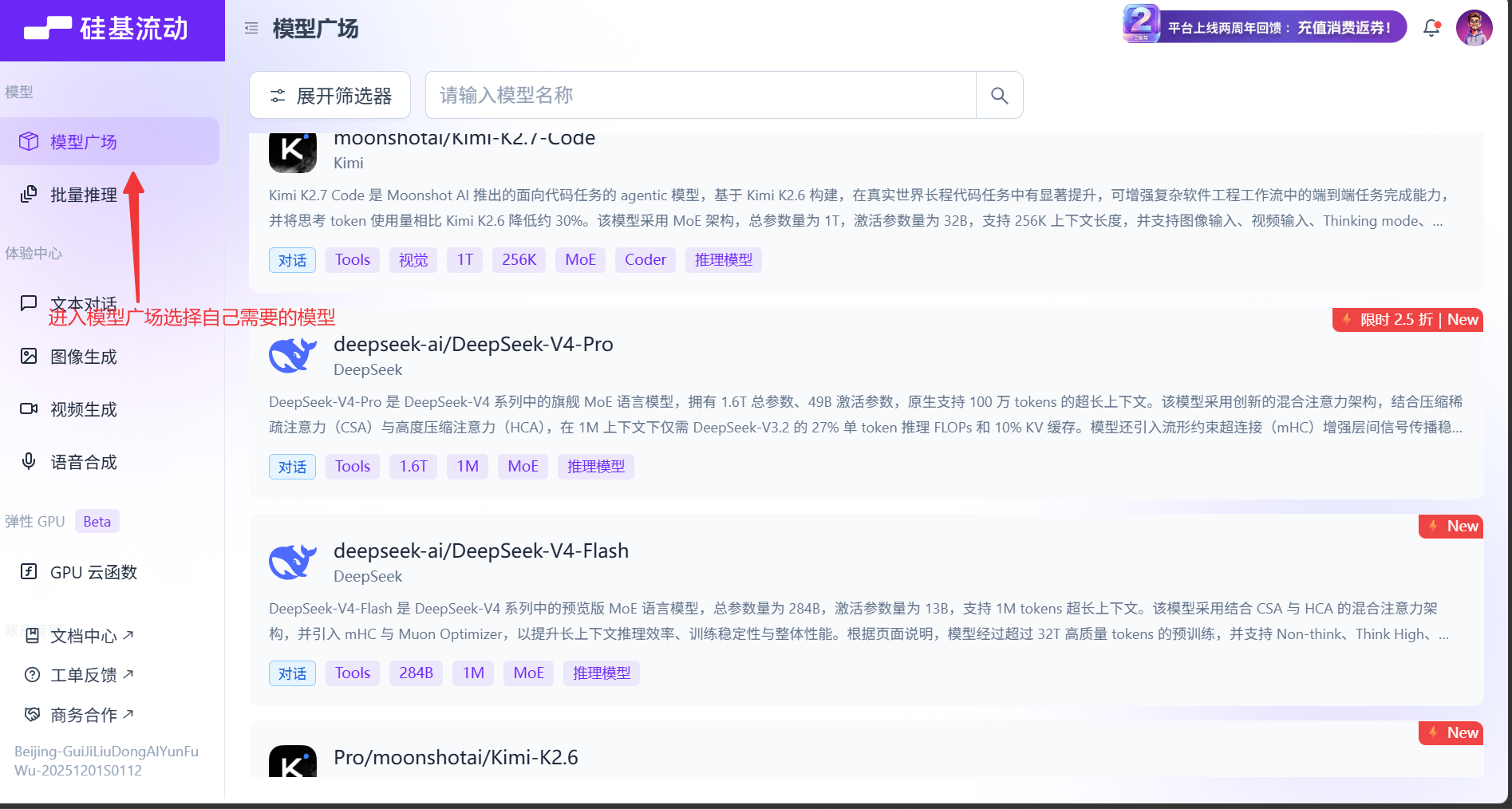Image resolution: width=1512 pixels, height=809 pixels.
Task: Click the 对话 tag on Kimi-K2.7-Code
Action: pos(292,260)
